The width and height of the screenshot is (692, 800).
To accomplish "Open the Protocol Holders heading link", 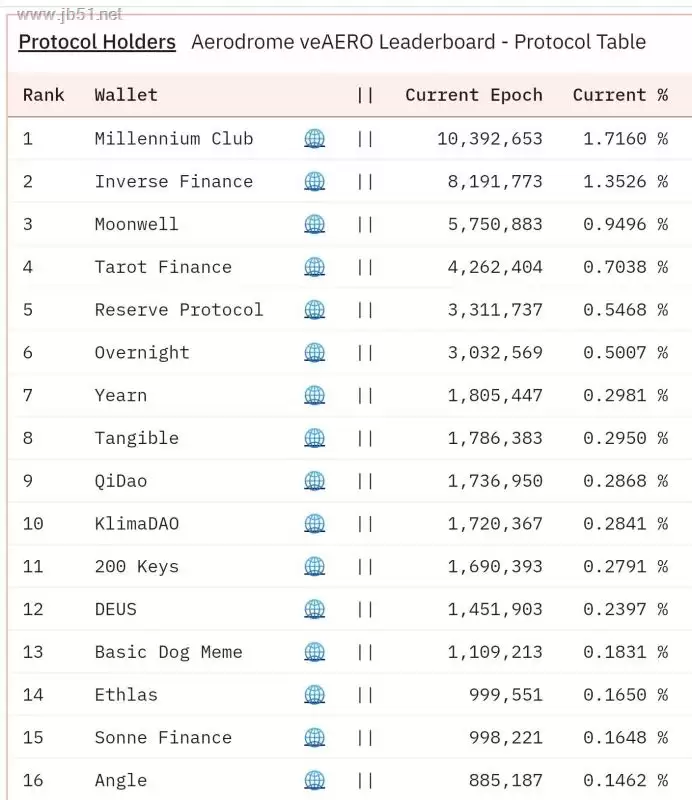I will pos(97,42).
